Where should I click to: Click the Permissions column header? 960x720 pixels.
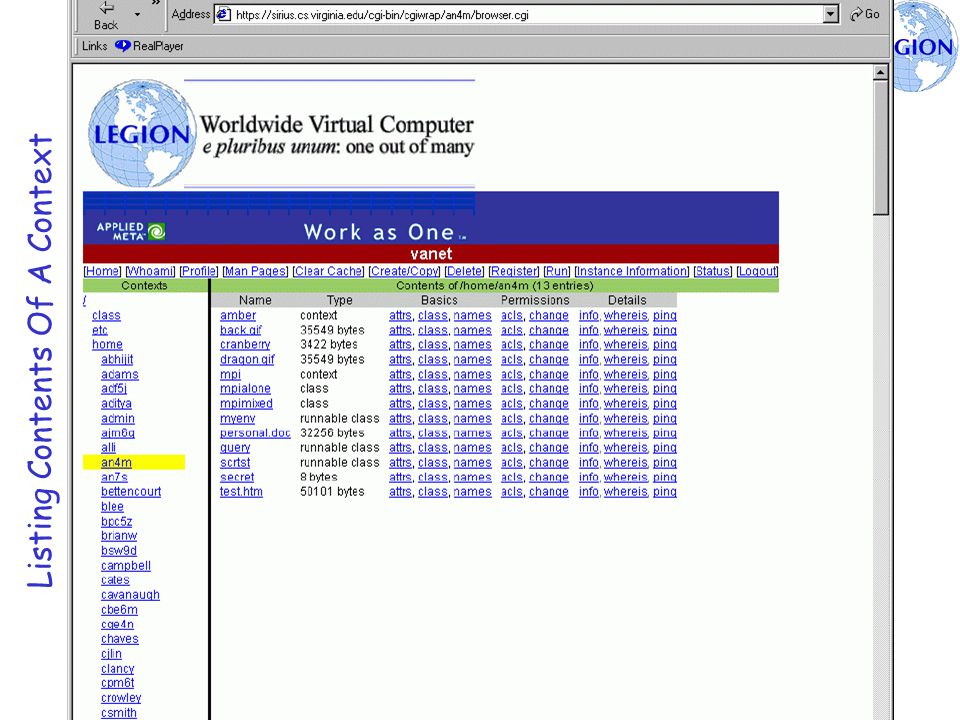tap(535, 300)
